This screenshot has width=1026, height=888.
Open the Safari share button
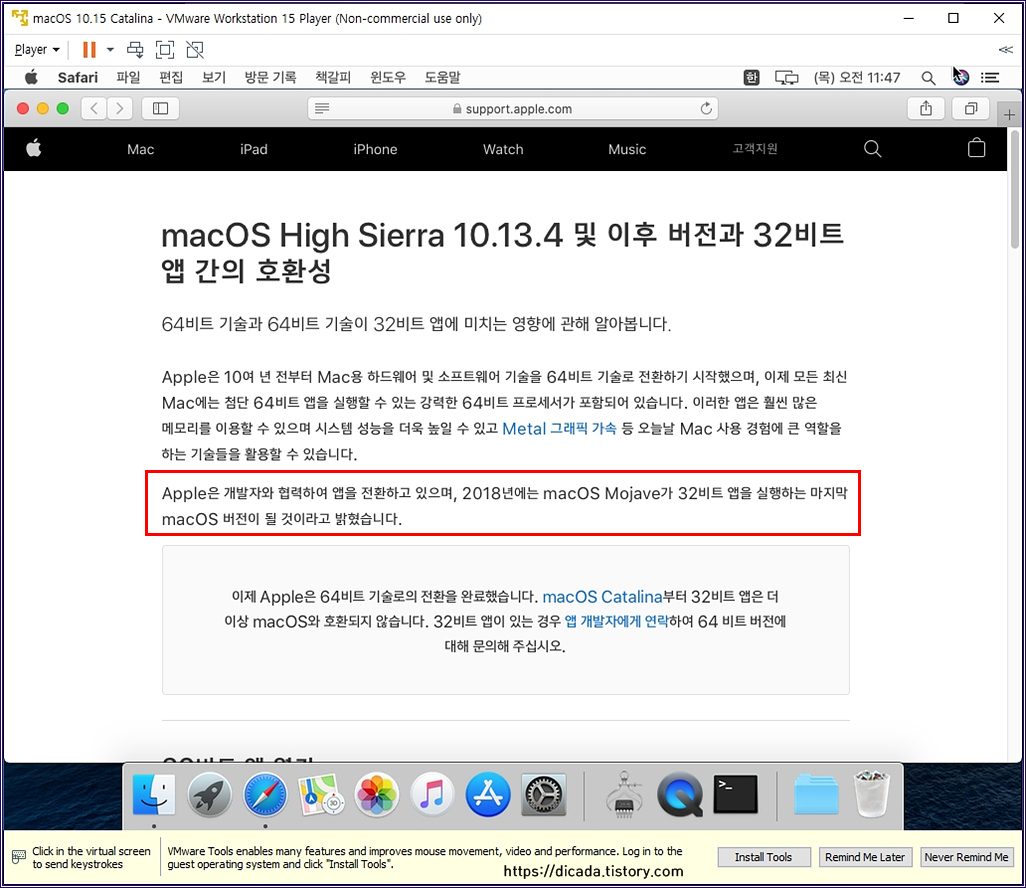coord(926,108)
